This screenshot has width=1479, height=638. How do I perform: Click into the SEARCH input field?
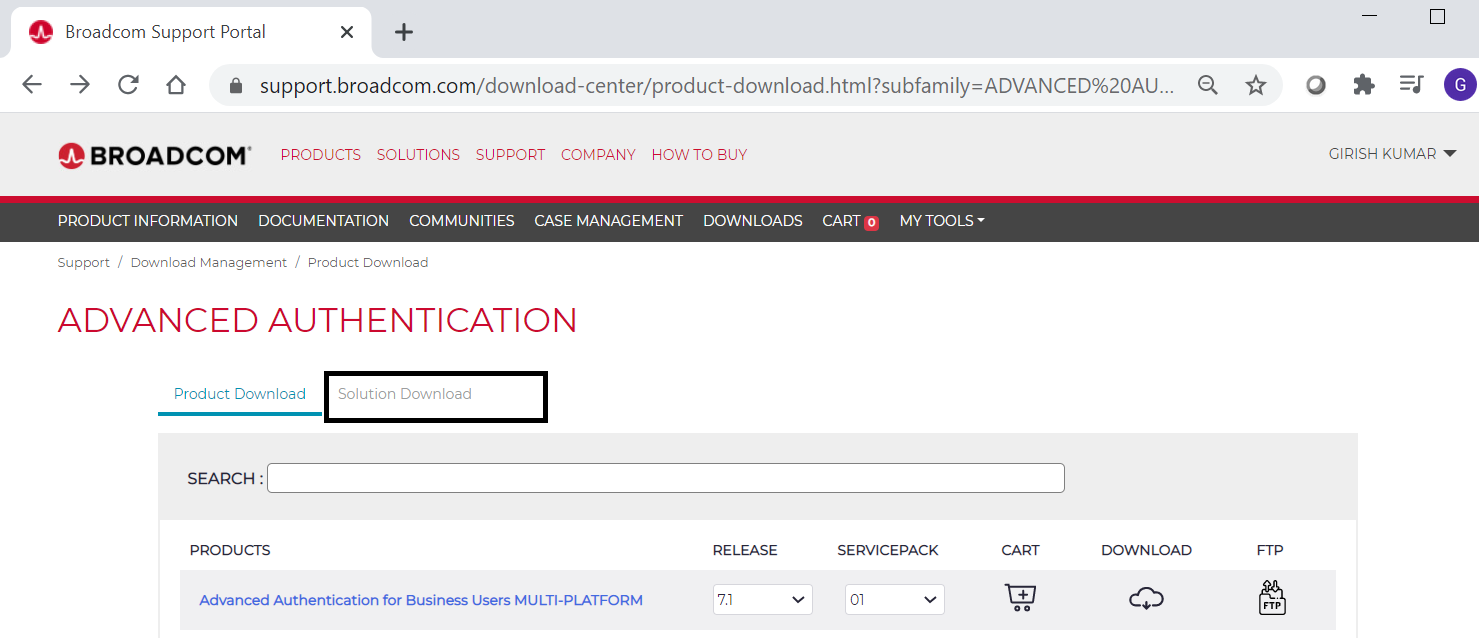point(666,478)
